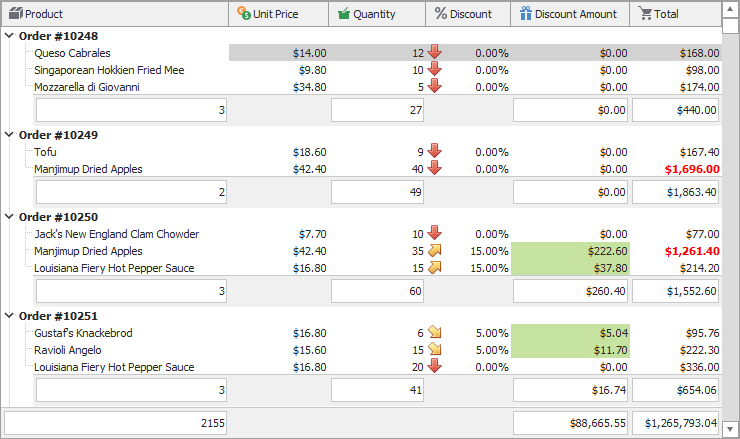Collapse Order #10248 group

pos(10,35)
